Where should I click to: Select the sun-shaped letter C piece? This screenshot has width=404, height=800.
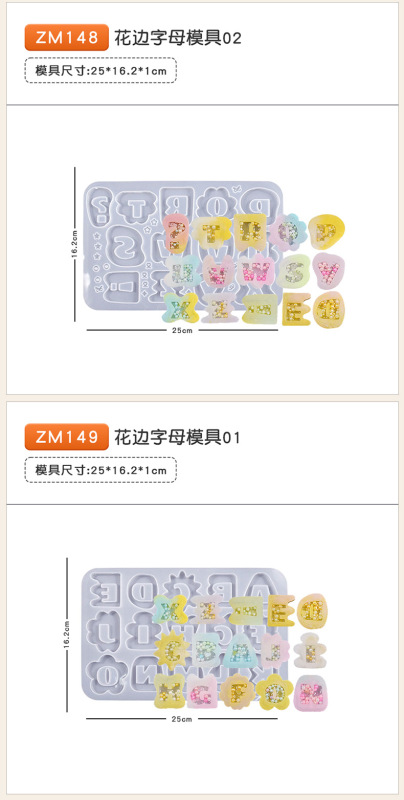pos(171,649)
